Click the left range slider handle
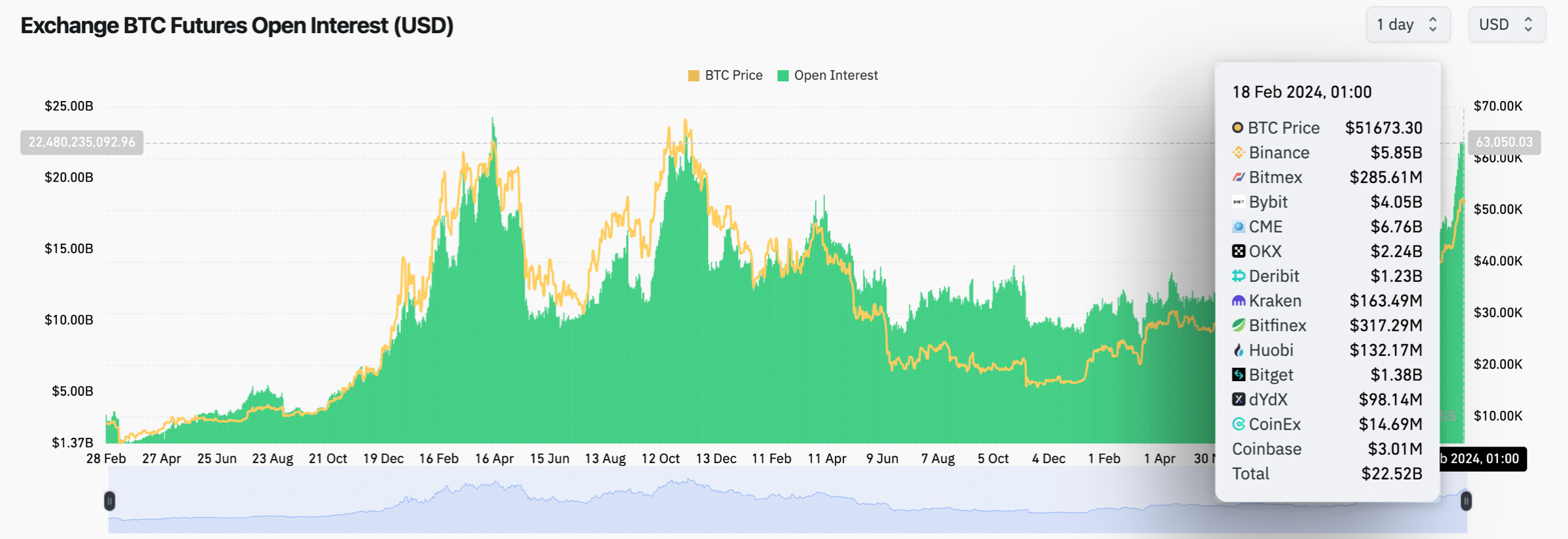Image resolution: width=1568 pixels, height=539 pixels. [110, 501]
